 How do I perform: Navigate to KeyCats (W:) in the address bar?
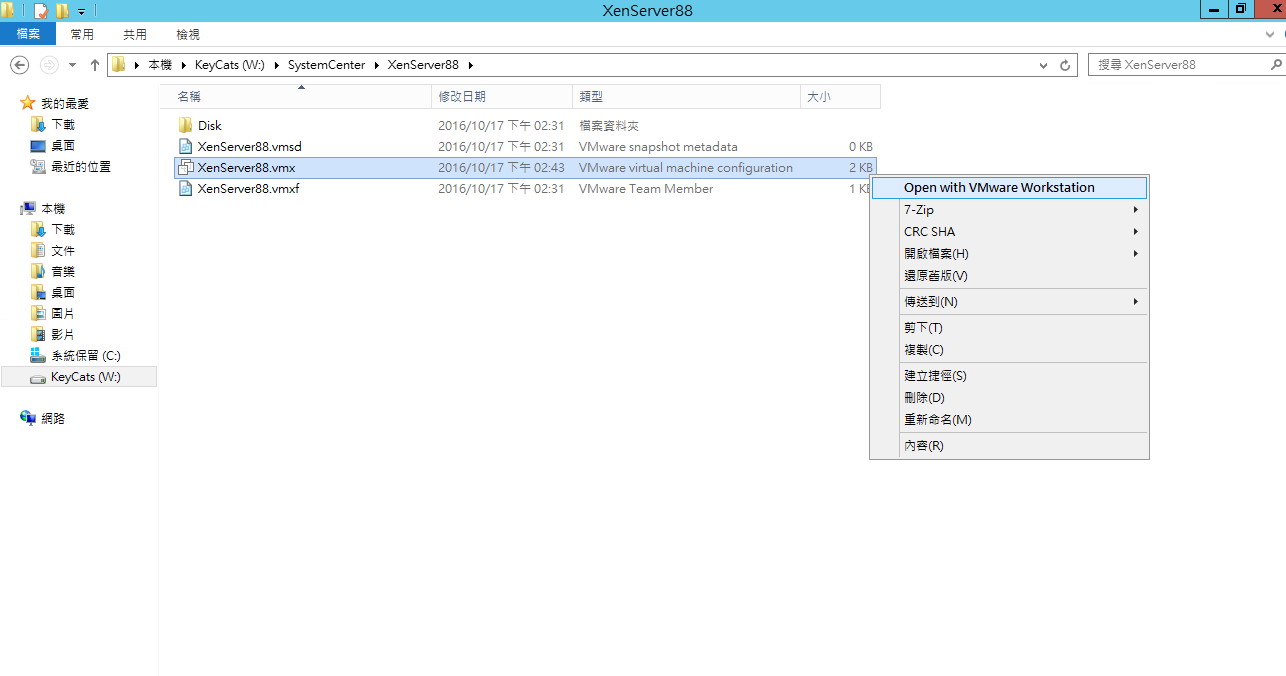coord(230,65)
